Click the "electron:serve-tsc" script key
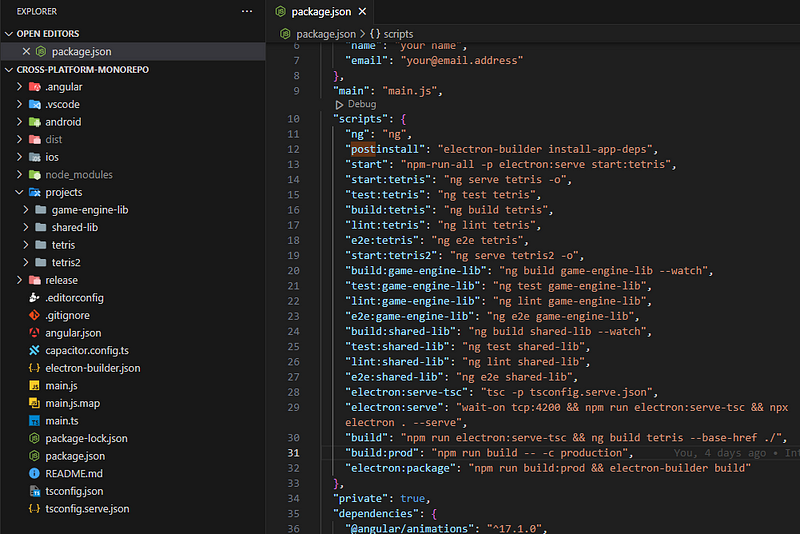 point(407,392)
